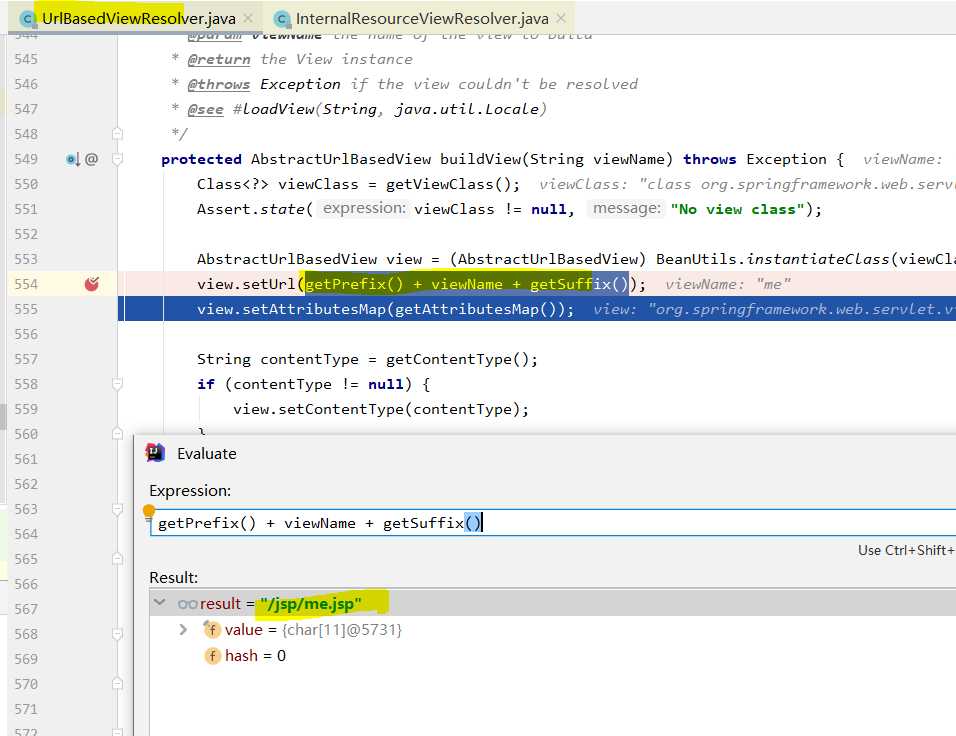The image size is (956, 736).
Task: Switch to UrlBasedViewResolver.java tab
Action: click(138, 18)
